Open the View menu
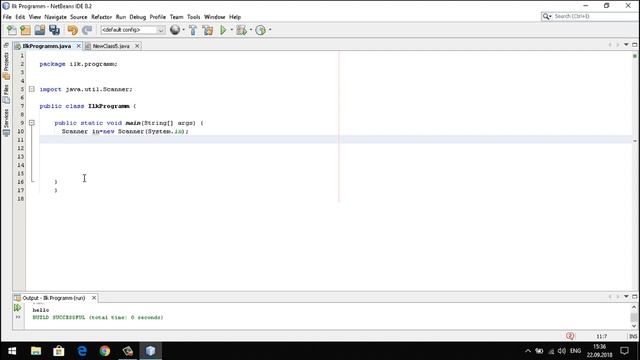The width and height of the screenshot is (640, 360). coord(35,17)
